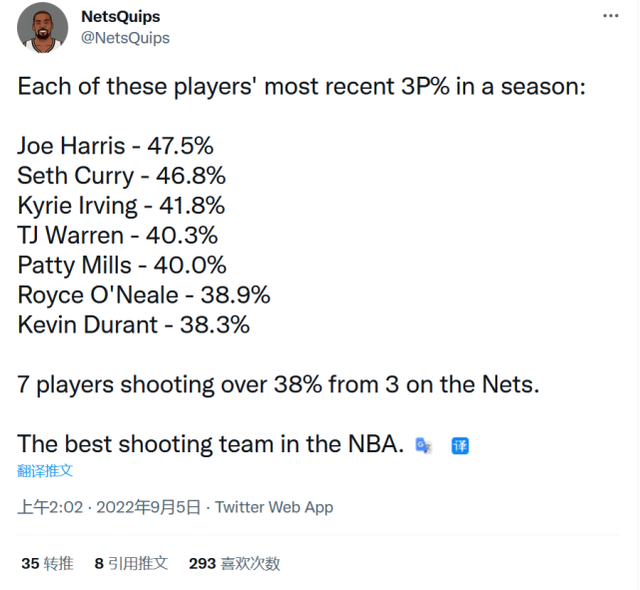Viewport: 640px width, 590px height.
Task: Open the 上午2:02 timestamp link
Action: (x=50, y=508)
